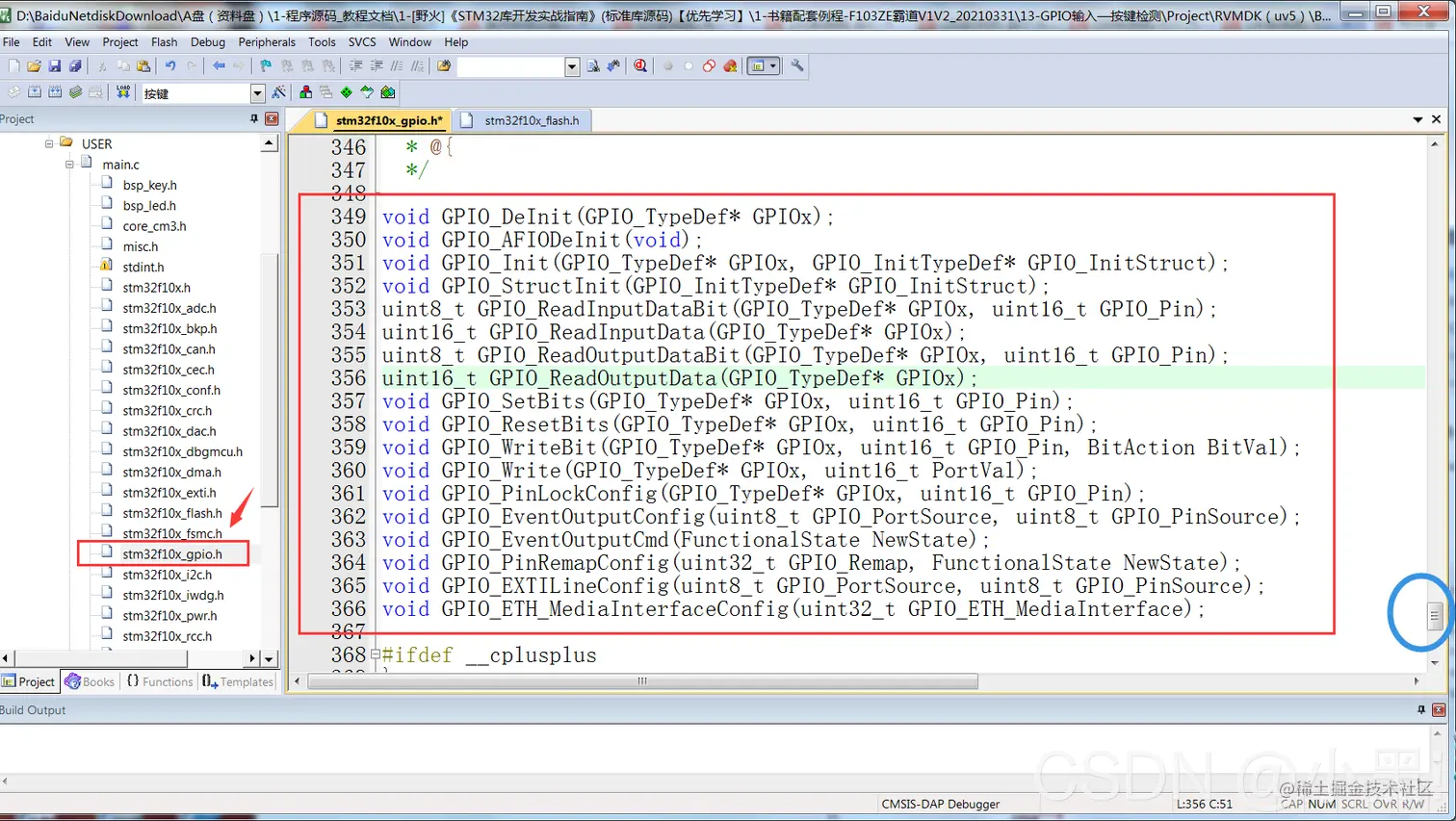This screenshot has height=821, width=1456.
Task: Click the Save All toolbar icon
Action: pos(75,66)
